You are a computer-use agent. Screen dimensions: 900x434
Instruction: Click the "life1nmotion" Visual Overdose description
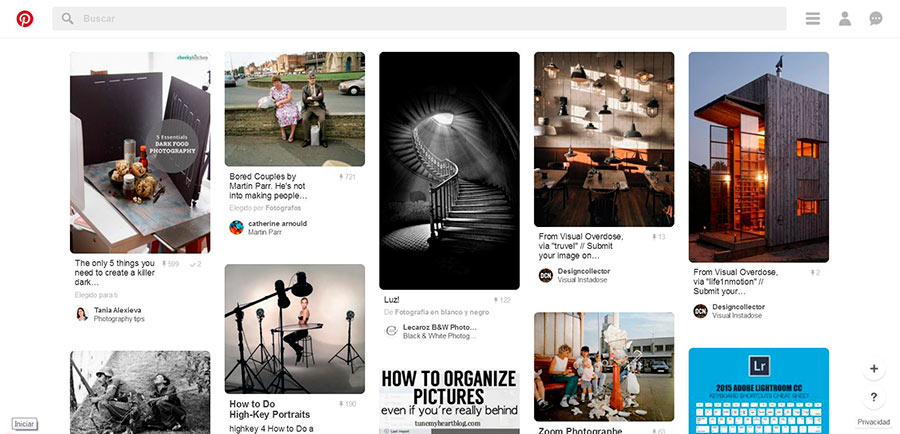point(736,281)
